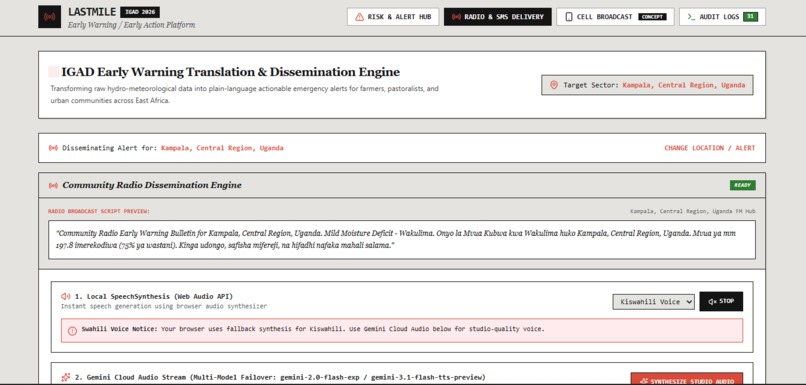
Task: Open the Kiswahili Voice dropdown
Action: point(653,302)
